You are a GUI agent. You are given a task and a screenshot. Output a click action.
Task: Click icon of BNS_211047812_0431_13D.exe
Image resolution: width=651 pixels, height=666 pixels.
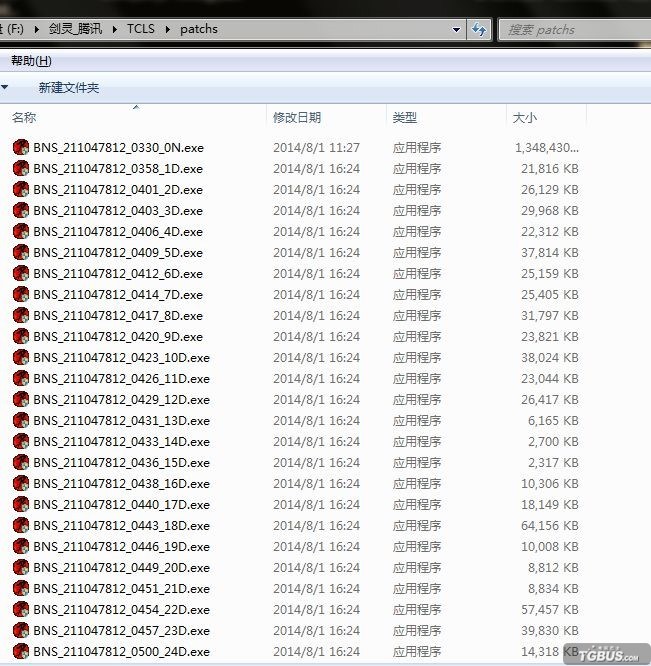pyautogui.click(x=21, y=420)
